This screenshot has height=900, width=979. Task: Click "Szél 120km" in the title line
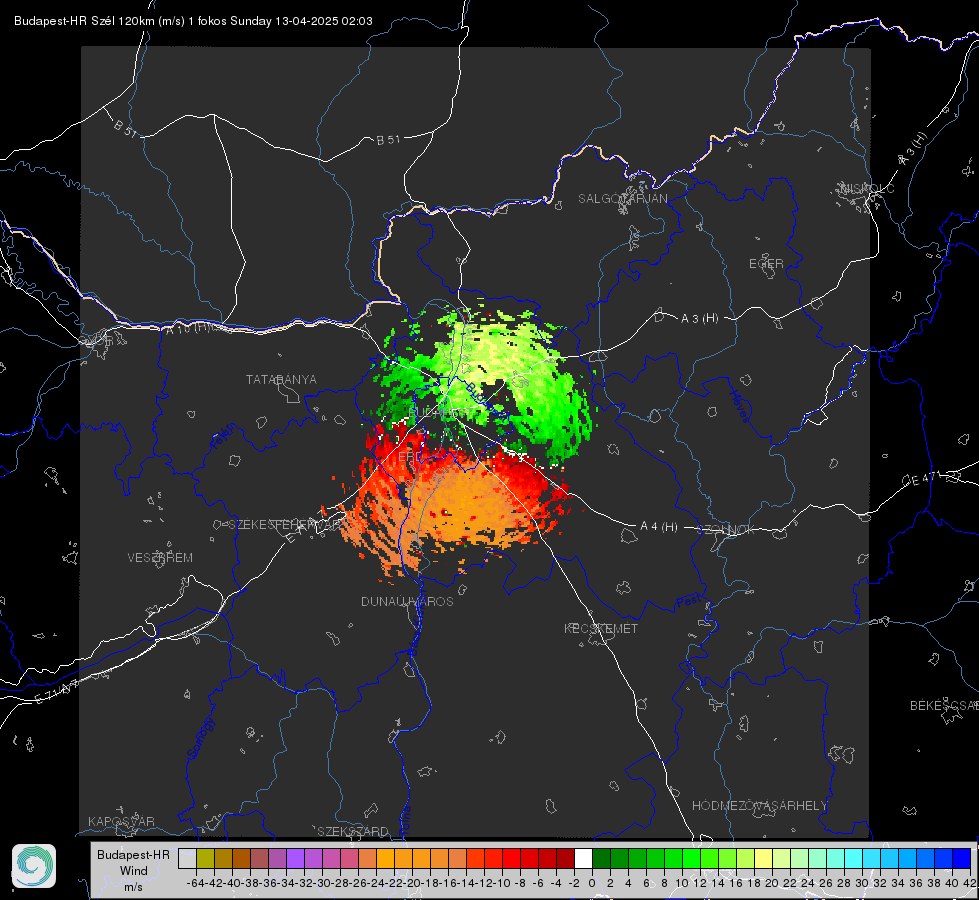pos(123,21)
